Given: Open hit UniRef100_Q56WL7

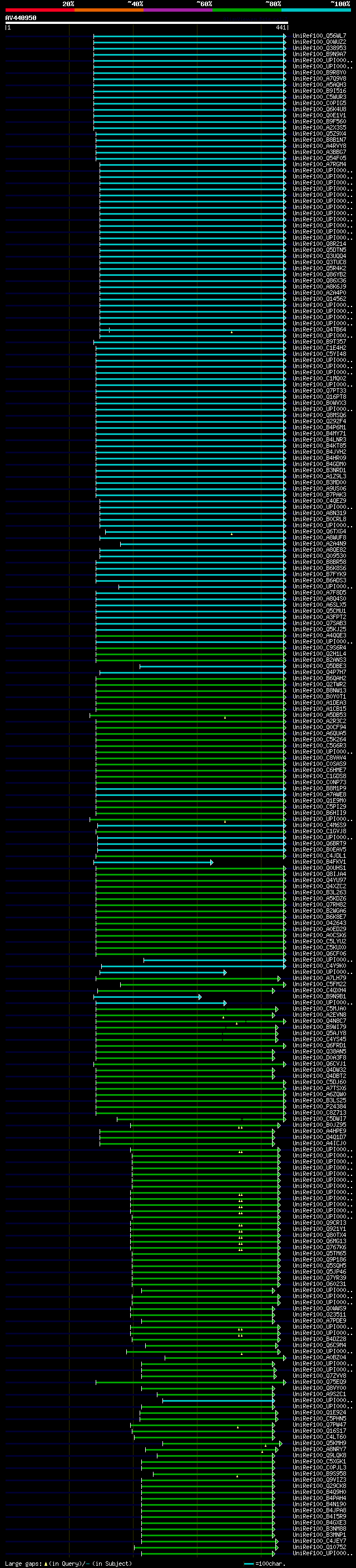Looking at the screenshot, I should click(319, 36).
